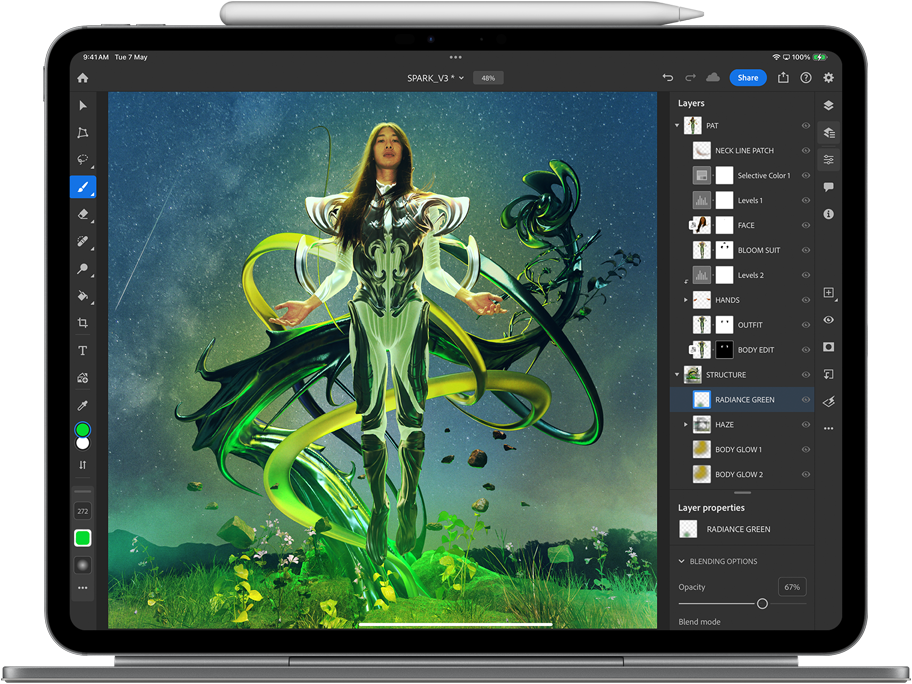
Task: Collapse the PAT layer group
Action: [678, 126]
